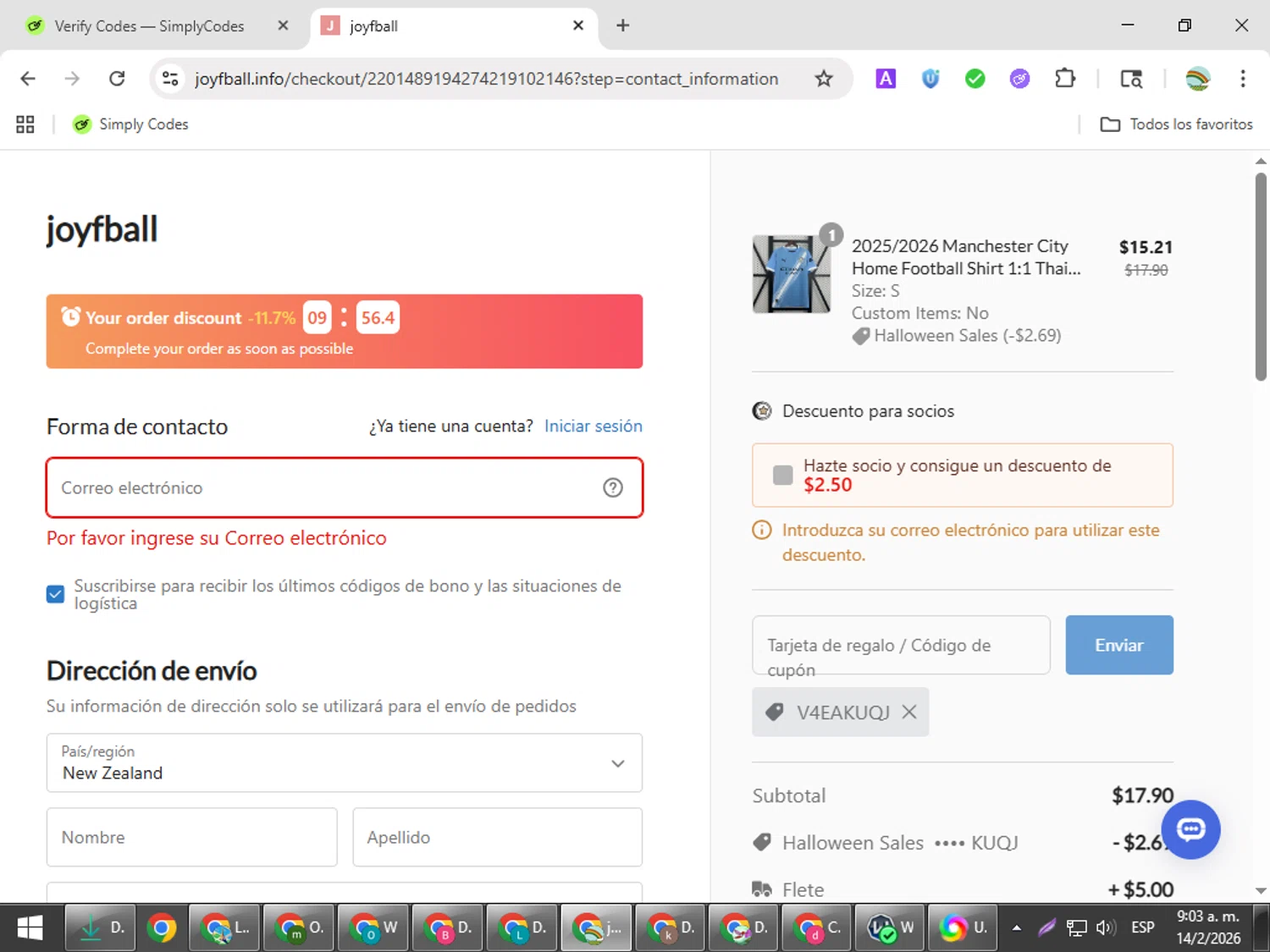This screenshot has height=952, width=1270.
Task: Click the 'Descuento para socios' badge icon
Action: [762, 411]
